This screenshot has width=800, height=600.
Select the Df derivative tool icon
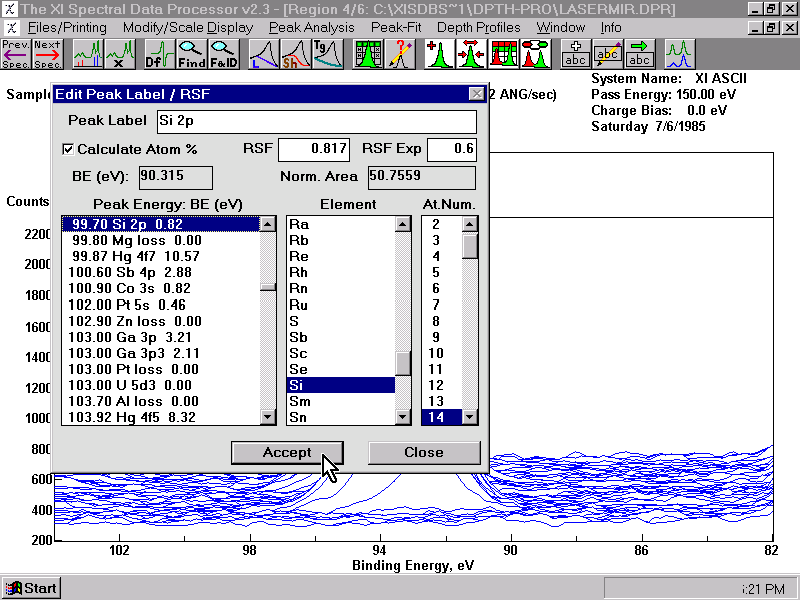pyautogui.click(x=160, y=54)
